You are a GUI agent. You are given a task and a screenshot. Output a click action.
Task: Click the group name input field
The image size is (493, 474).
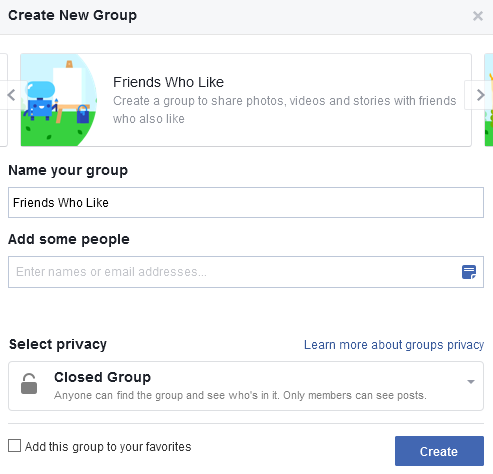coord(246,203)
